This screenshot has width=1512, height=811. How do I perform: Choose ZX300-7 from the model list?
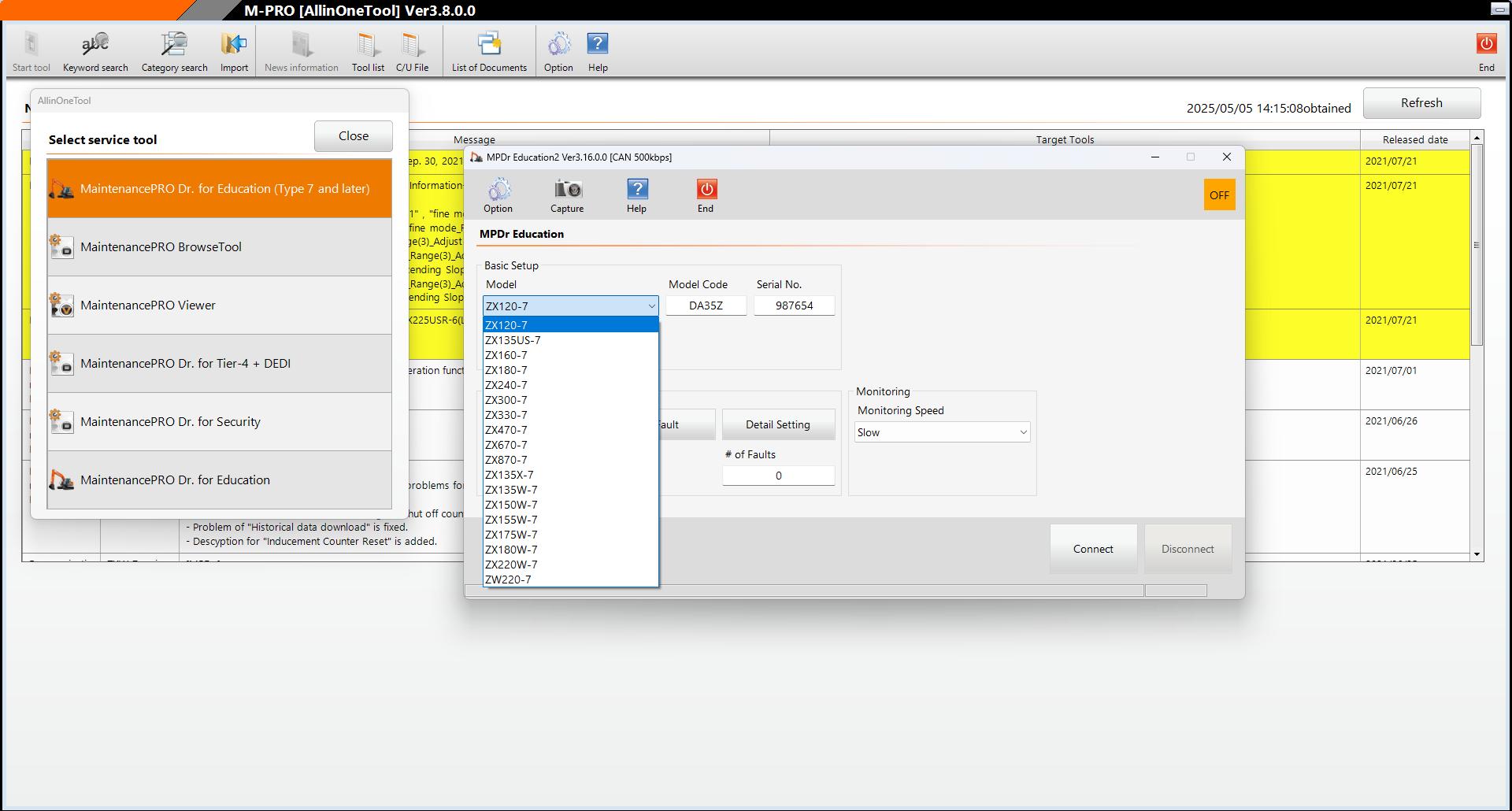[571, 400]
